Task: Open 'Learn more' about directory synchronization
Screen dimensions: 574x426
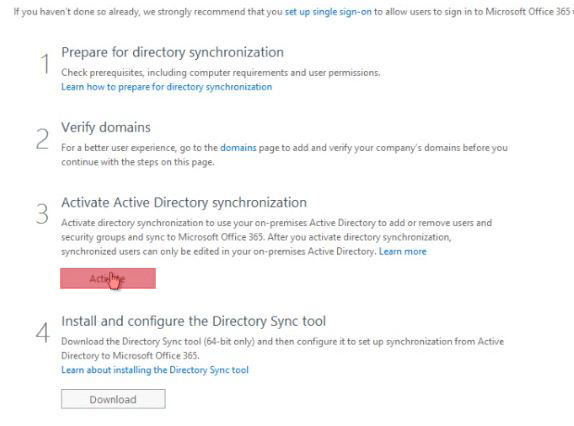Action: 403,251
